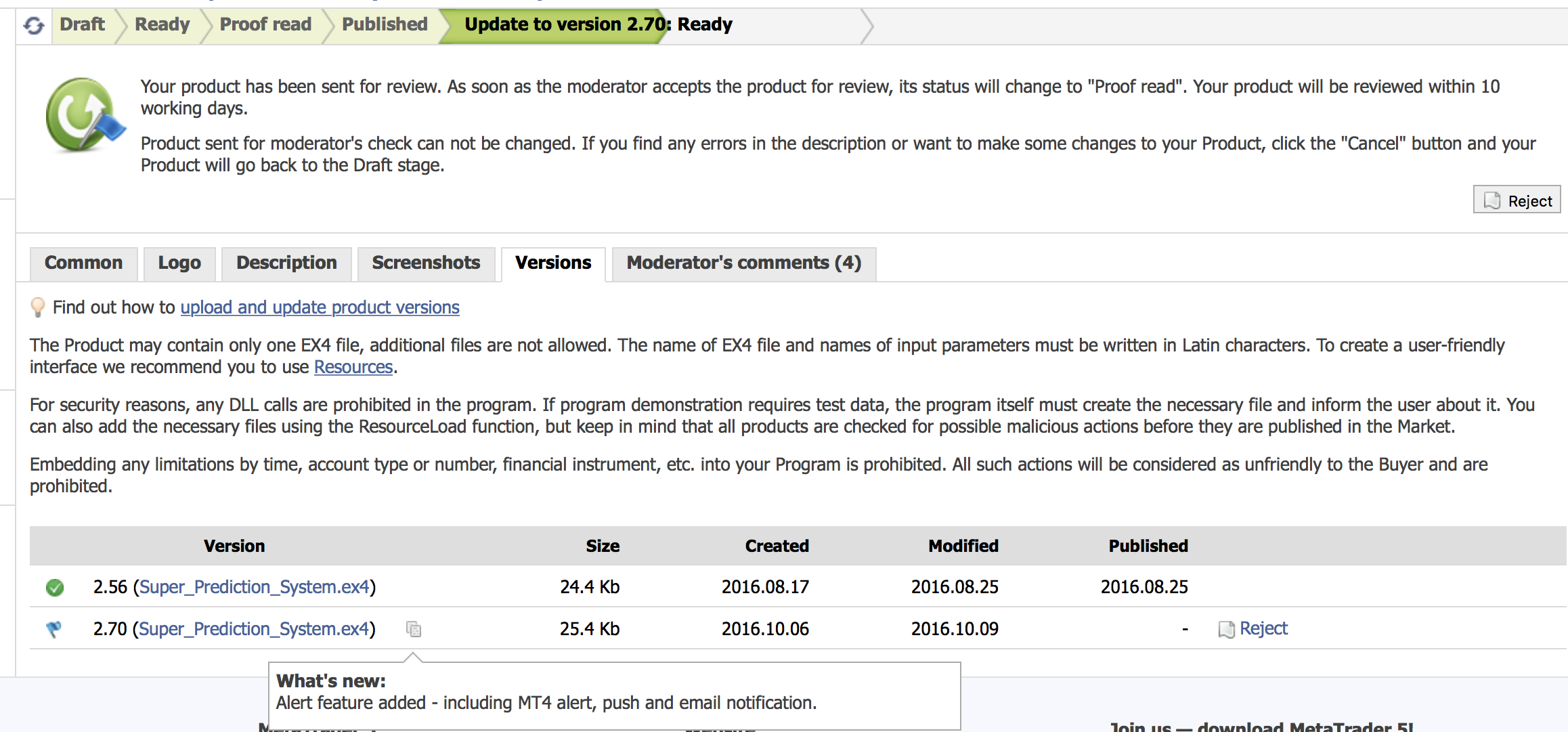Switch to the Logo tab
This screenshot has width=1568, height=732.
pyautogui.click(x=179, y=263)
